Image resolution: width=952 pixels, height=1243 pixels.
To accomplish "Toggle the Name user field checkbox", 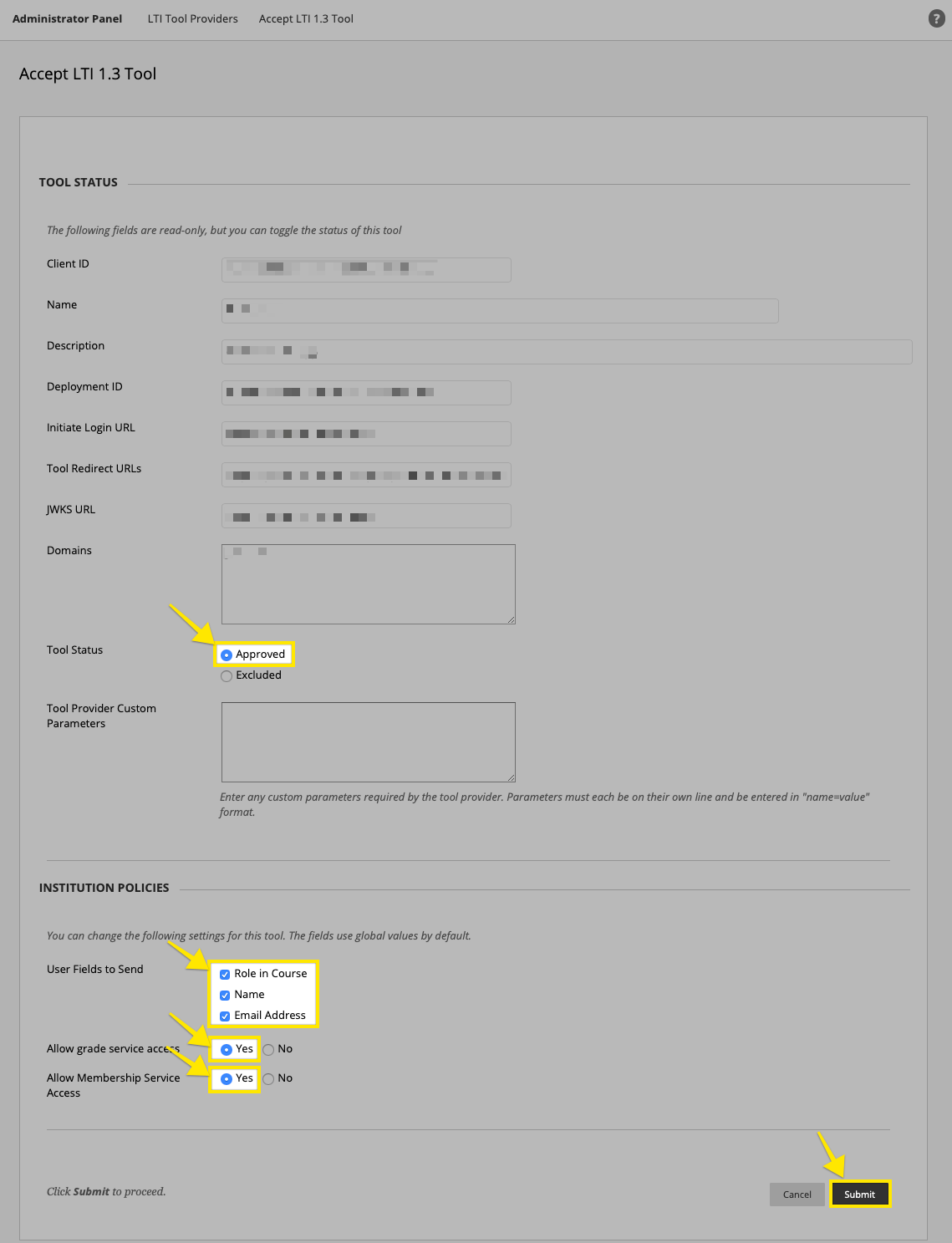I will [224, 995].
